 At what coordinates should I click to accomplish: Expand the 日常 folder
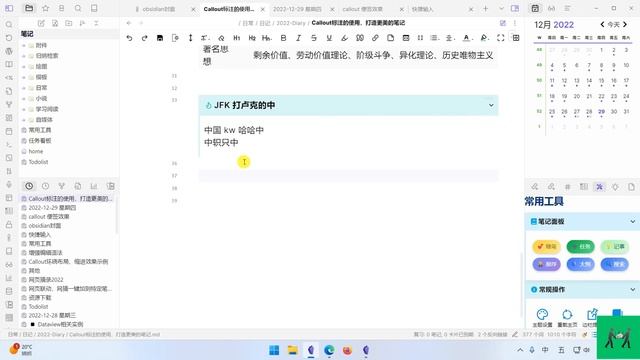point(24,88)
